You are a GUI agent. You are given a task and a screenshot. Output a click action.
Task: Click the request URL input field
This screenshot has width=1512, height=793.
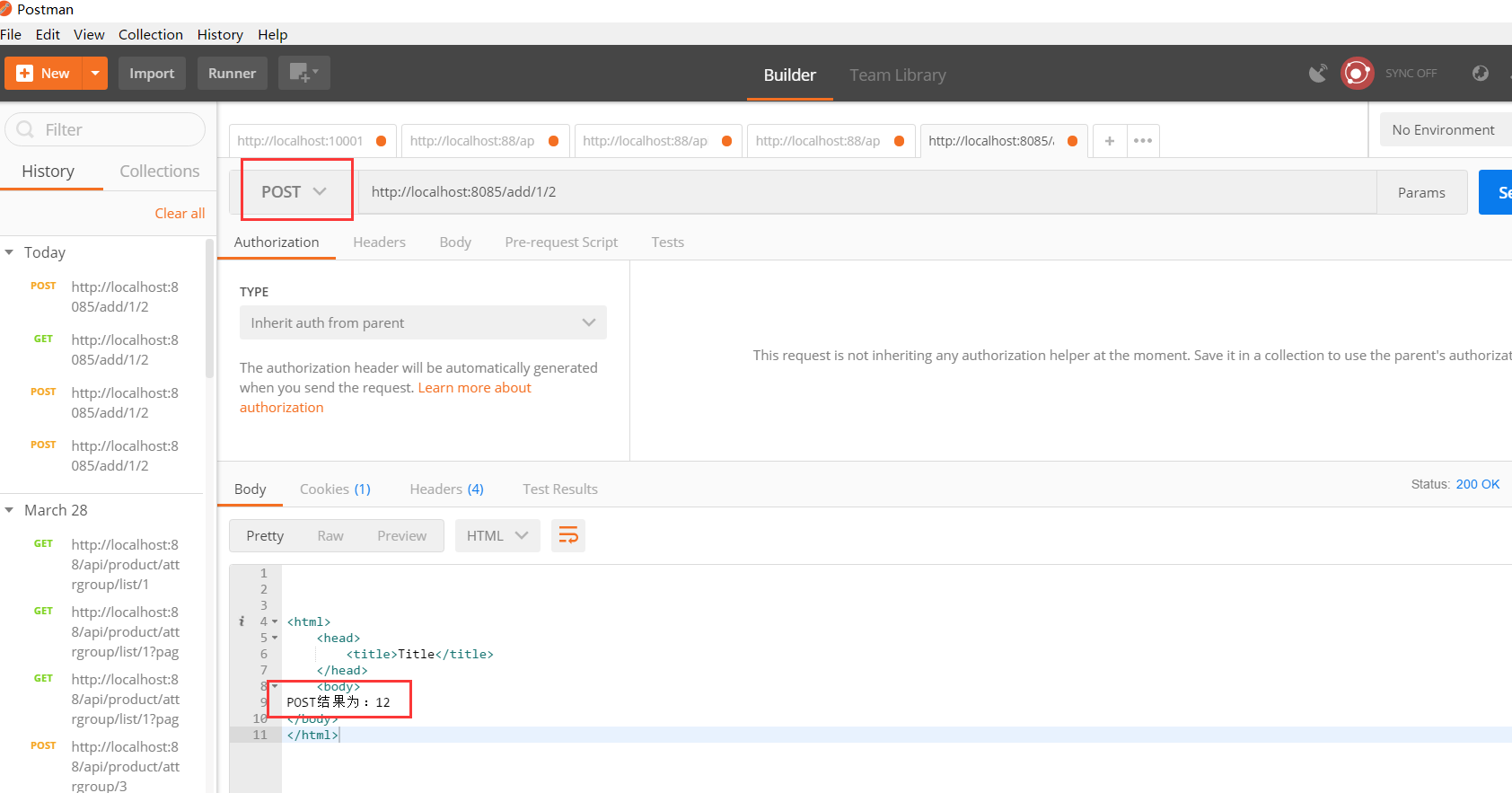pos(867,191)
